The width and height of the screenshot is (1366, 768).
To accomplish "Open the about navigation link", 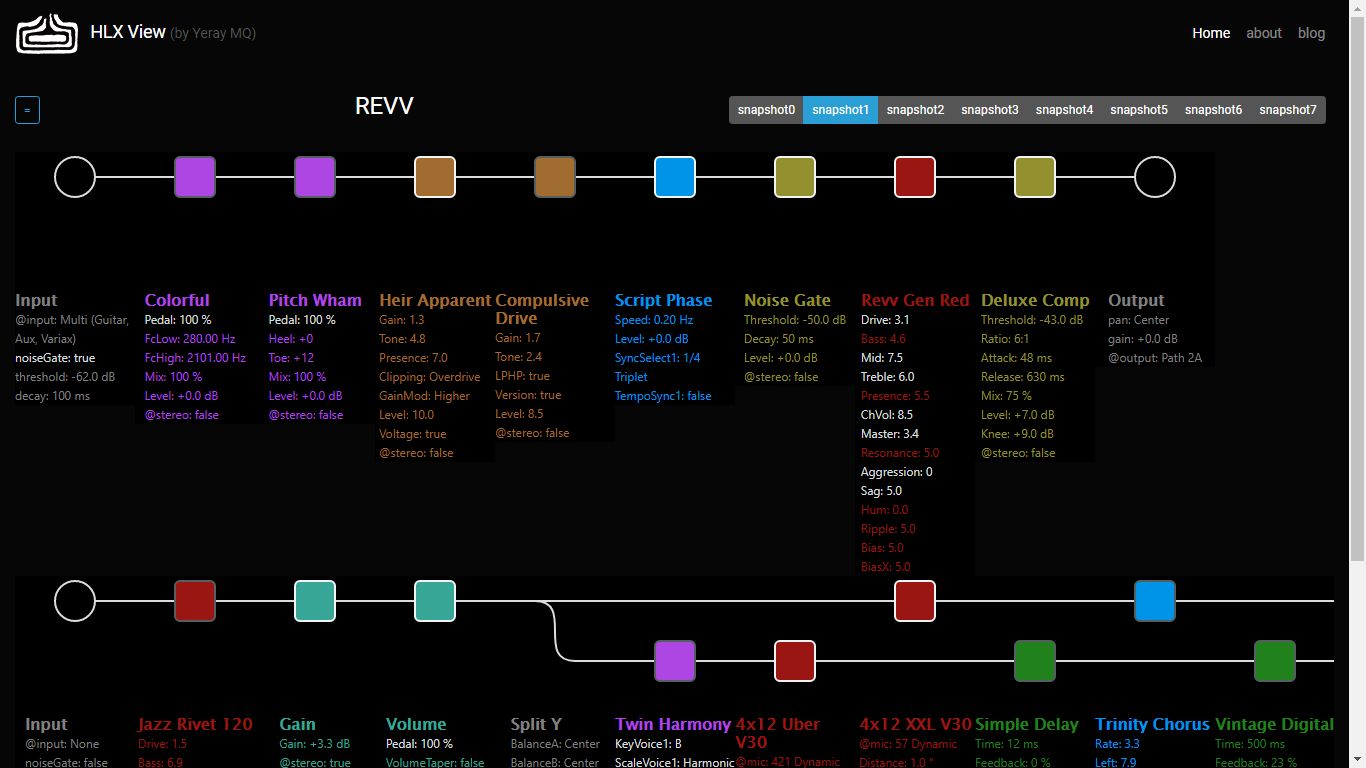I will click(x=1264, y=33).
